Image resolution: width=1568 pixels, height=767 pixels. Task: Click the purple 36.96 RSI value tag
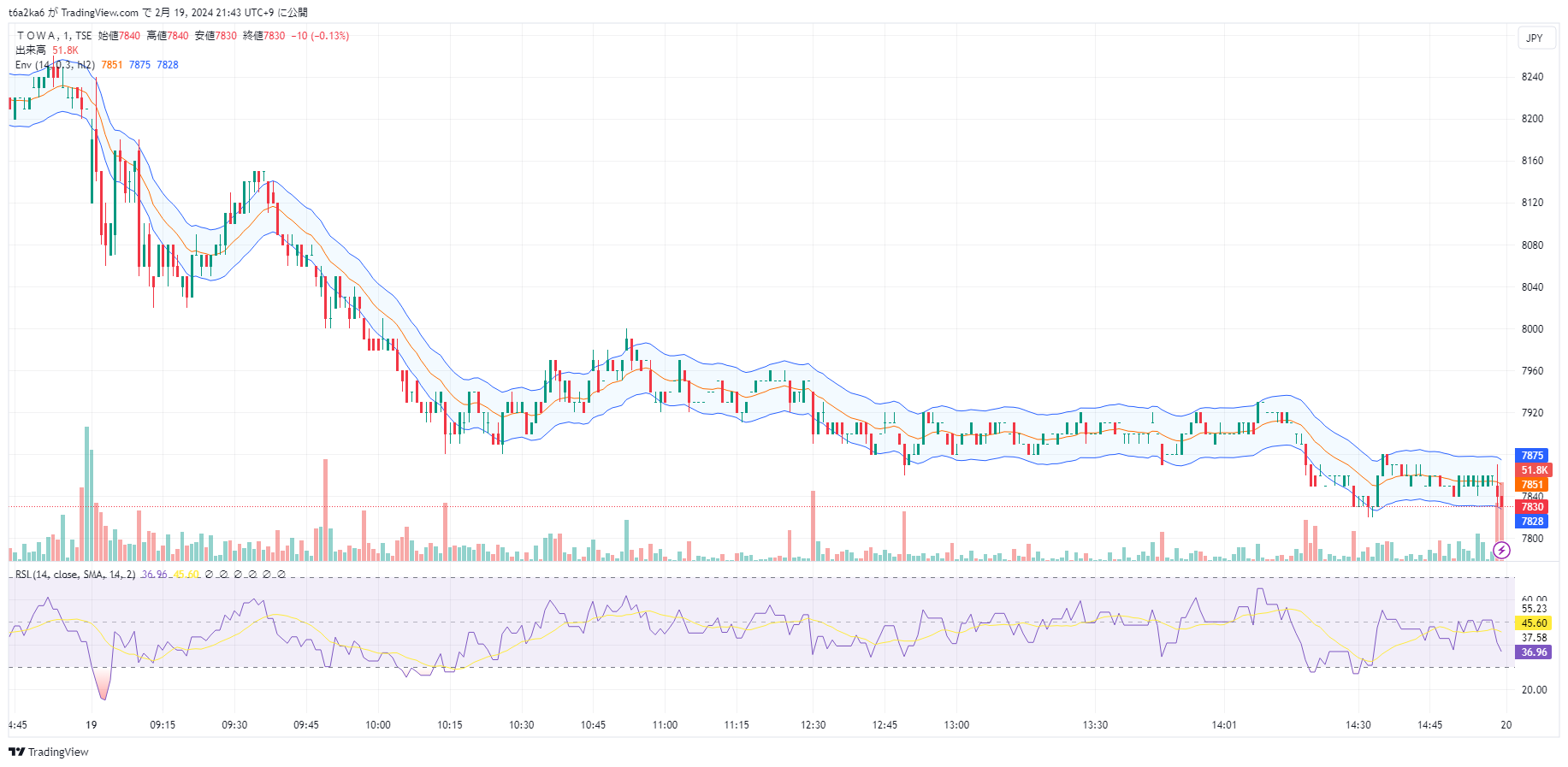1533,652
